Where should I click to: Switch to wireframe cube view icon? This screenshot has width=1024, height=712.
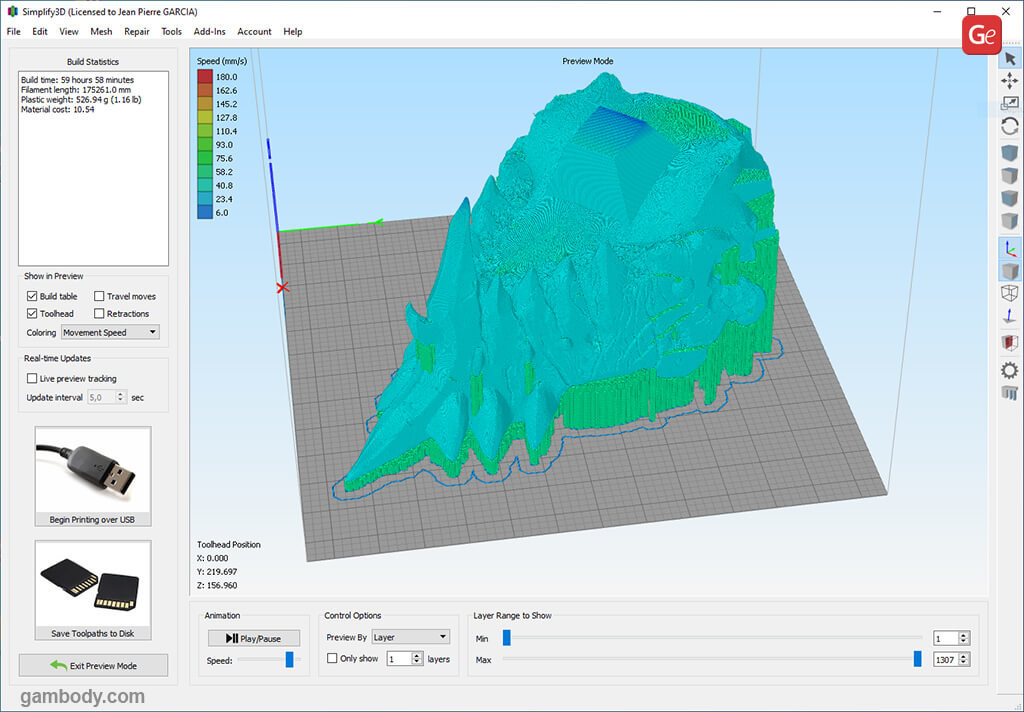click(x=1009, y=293)
